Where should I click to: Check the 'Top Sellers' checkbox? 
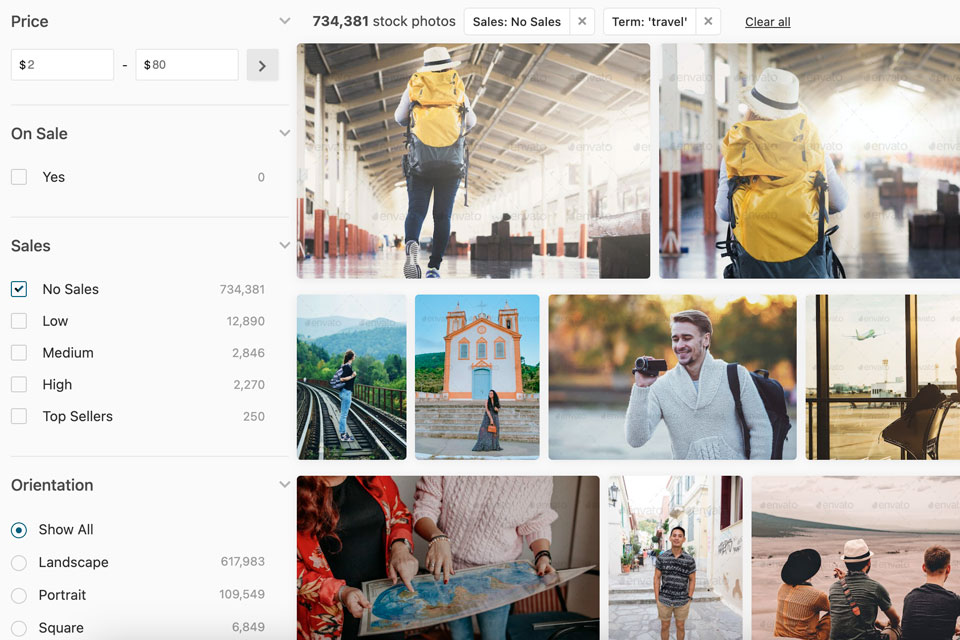pyautogui.click(x=19, y=416)
